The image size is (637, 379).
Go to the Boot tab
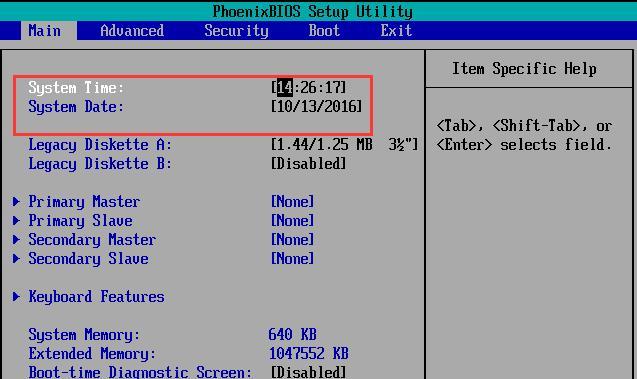(324, 31)
